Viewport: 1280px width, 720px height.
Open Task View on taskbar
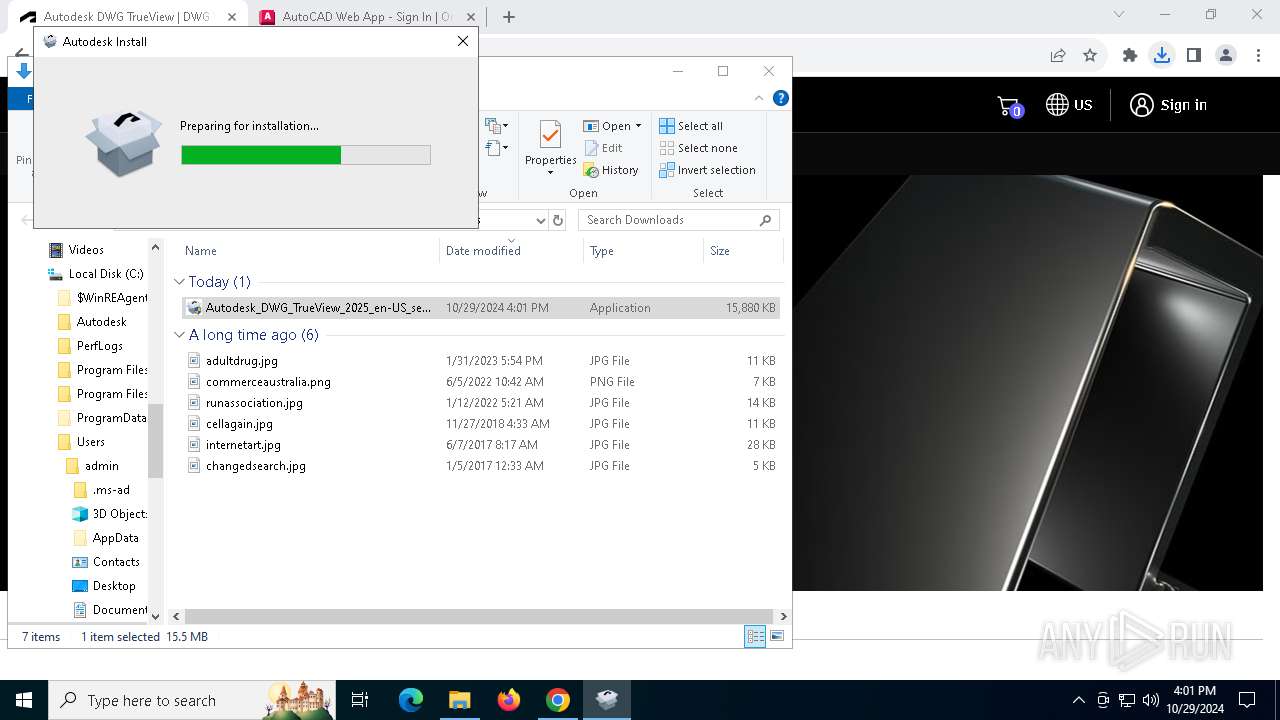pos(360,700)
